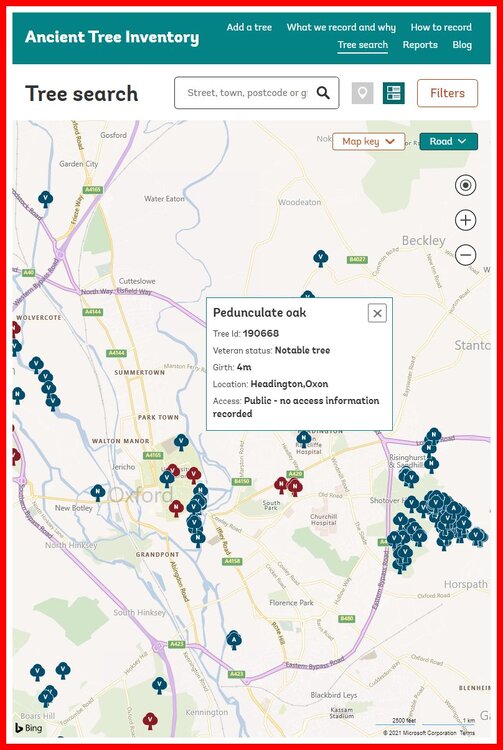Select the red tree marker near Kennington
Screen dimensions: 503x750
150,720
